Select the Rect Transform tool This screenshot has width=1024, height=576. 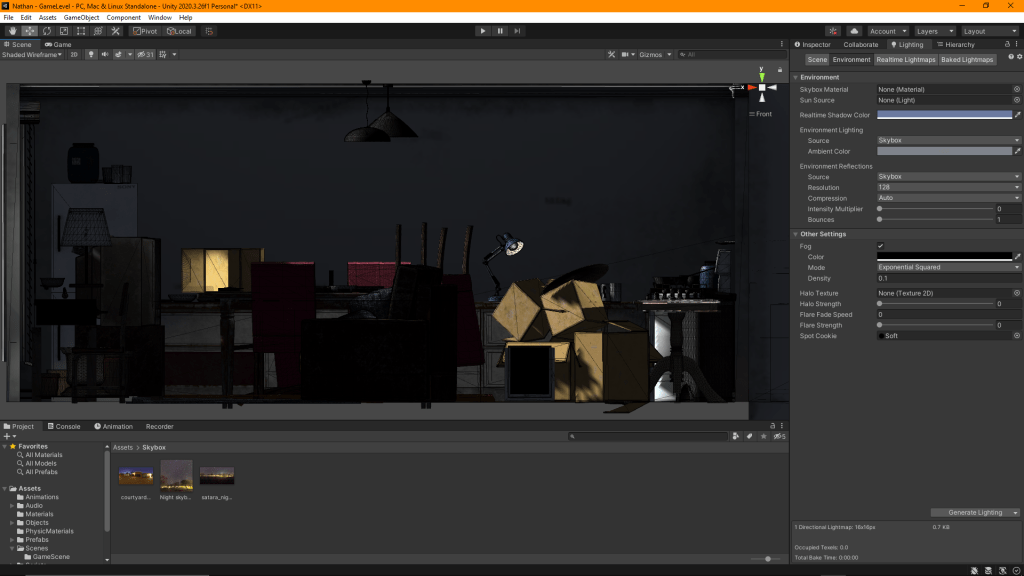(x=81, y=31)
